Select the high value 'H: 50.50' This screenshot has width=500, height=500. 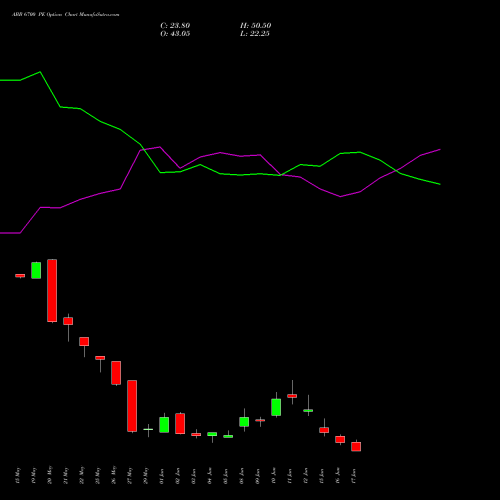[255, 26]
